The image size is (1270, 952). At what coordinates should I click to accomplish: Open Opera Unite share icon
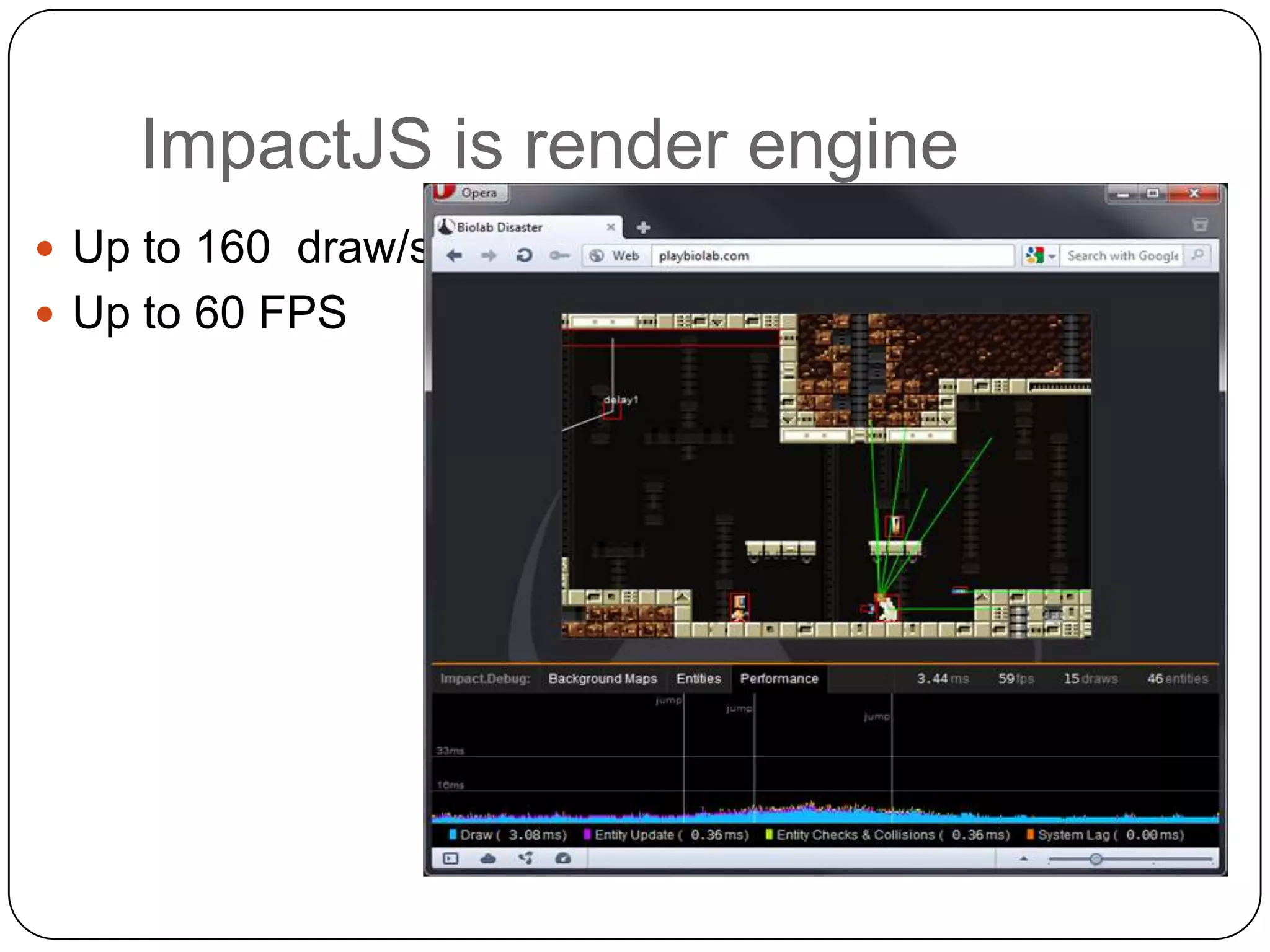point(526,858)
